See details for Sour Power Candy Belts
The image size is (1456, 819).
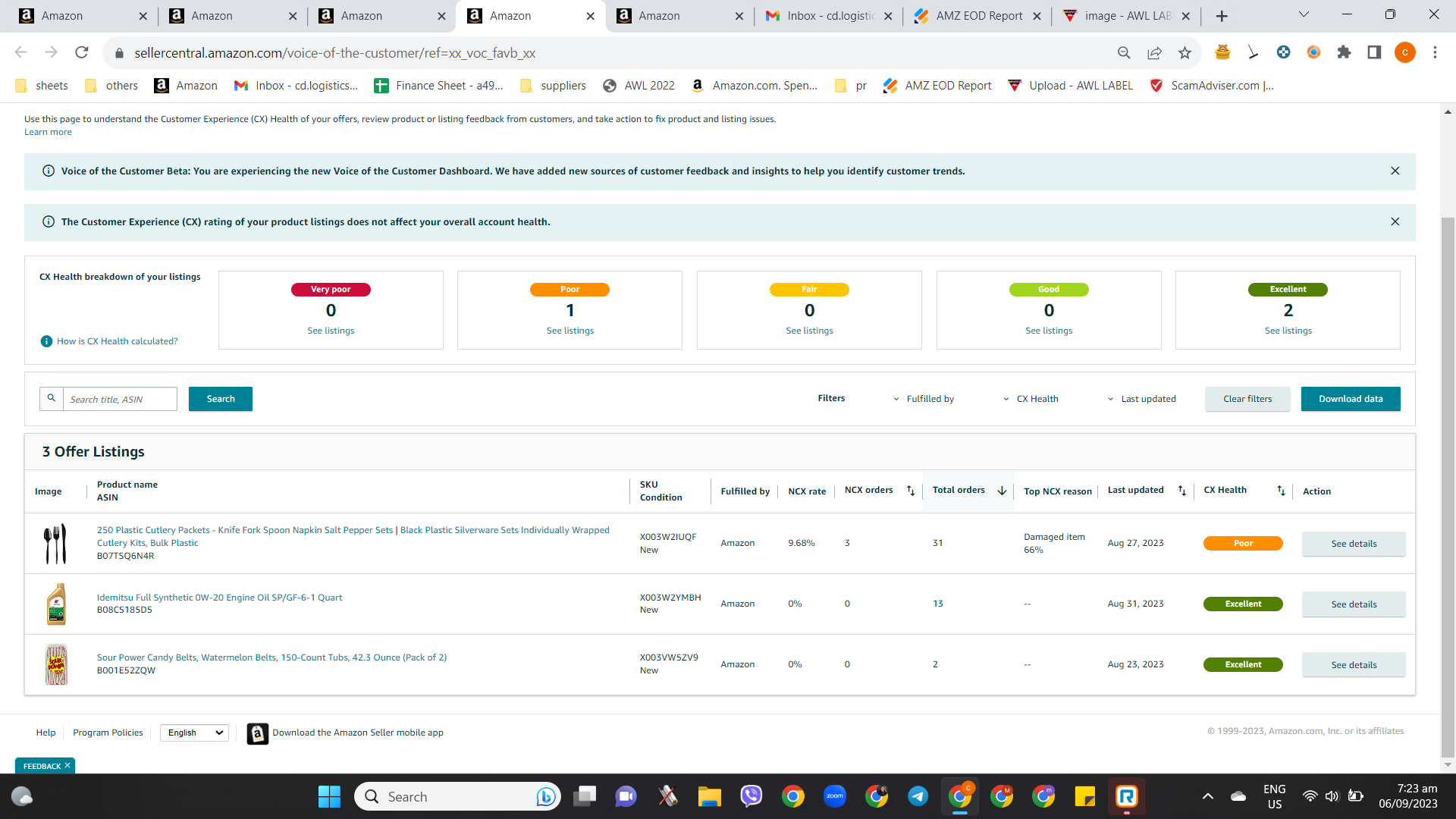[x=1354, y=665]
